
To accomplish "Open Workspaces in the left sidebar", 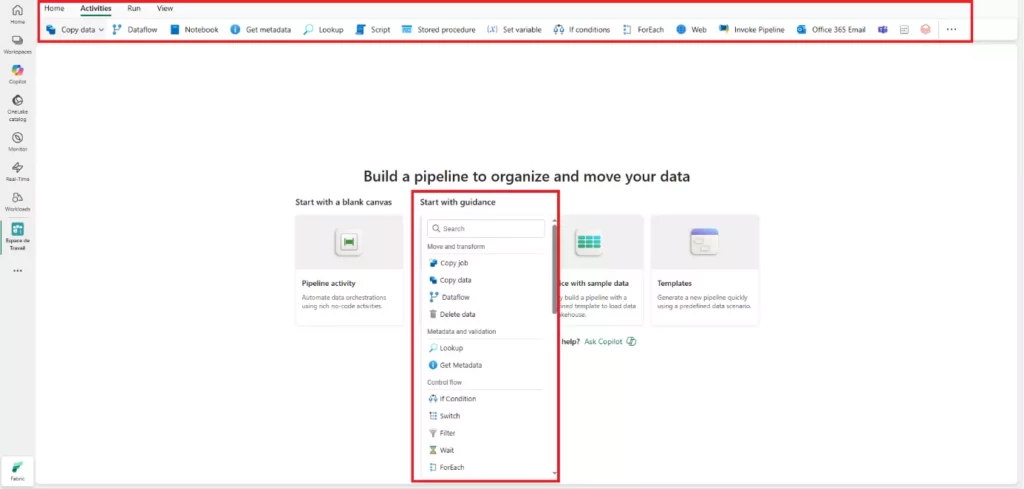I will click(x=18, y=44).
